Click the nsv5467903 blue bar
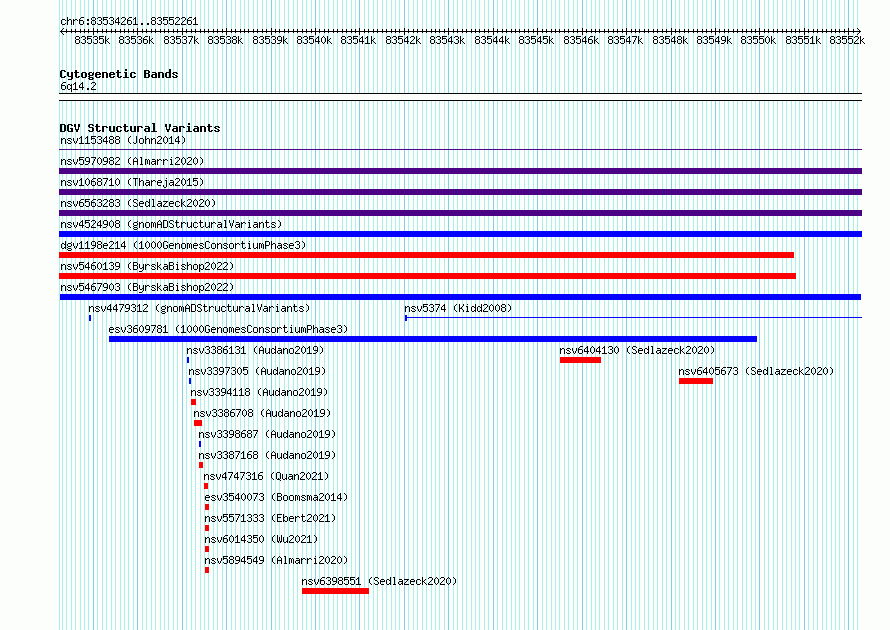Viewport: 890px width, 630px height. [460, 297]
